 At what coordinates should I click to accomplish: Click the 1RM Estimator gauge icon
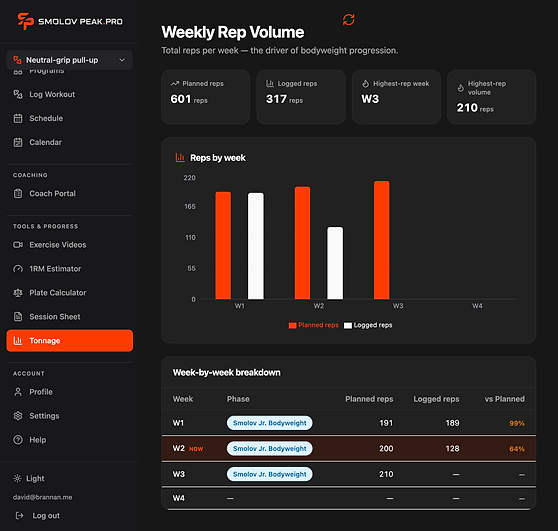(x=18, y=269)
